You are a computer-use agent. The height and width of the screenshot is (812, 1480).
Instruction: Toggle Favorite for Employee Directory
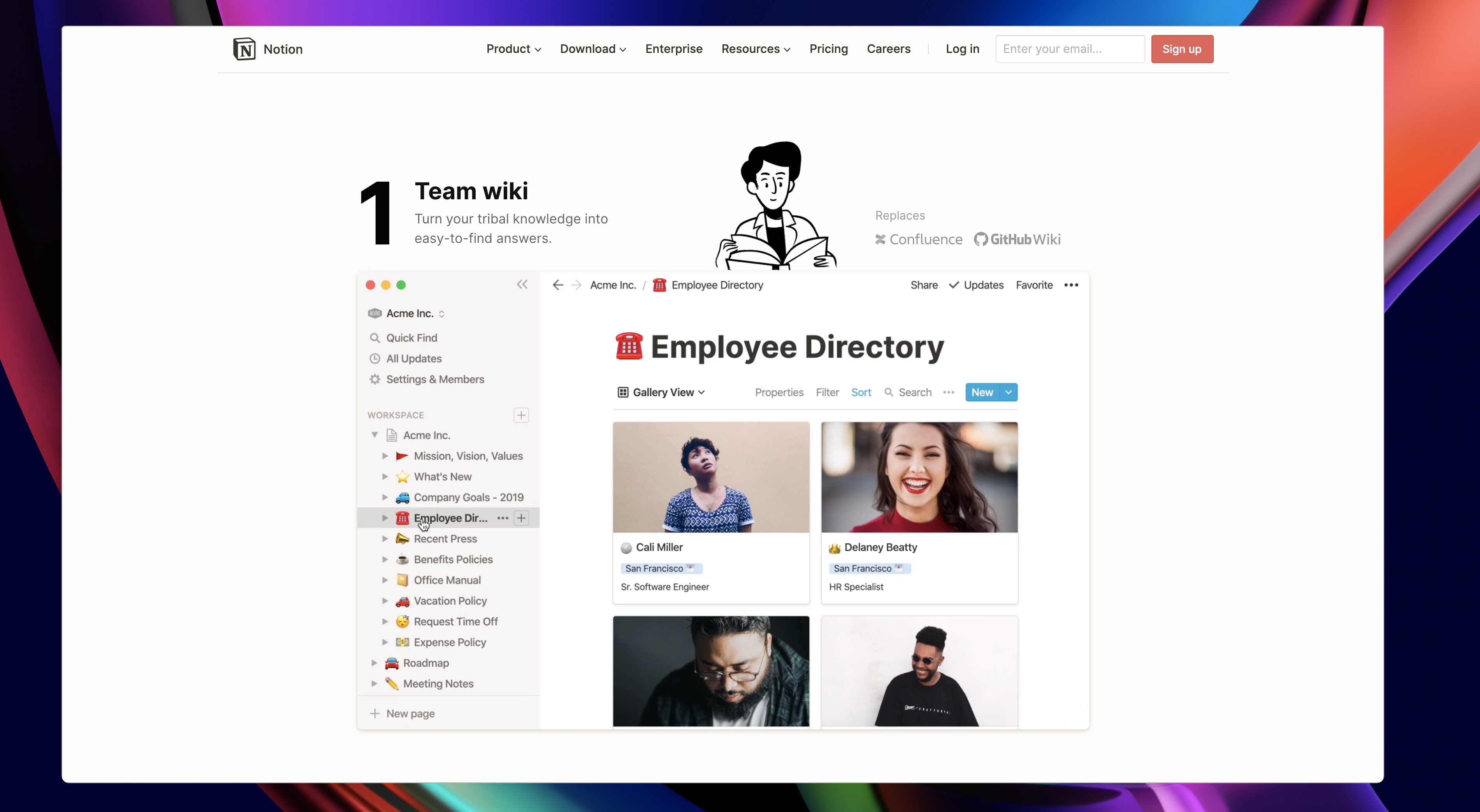pos(1034,285)
